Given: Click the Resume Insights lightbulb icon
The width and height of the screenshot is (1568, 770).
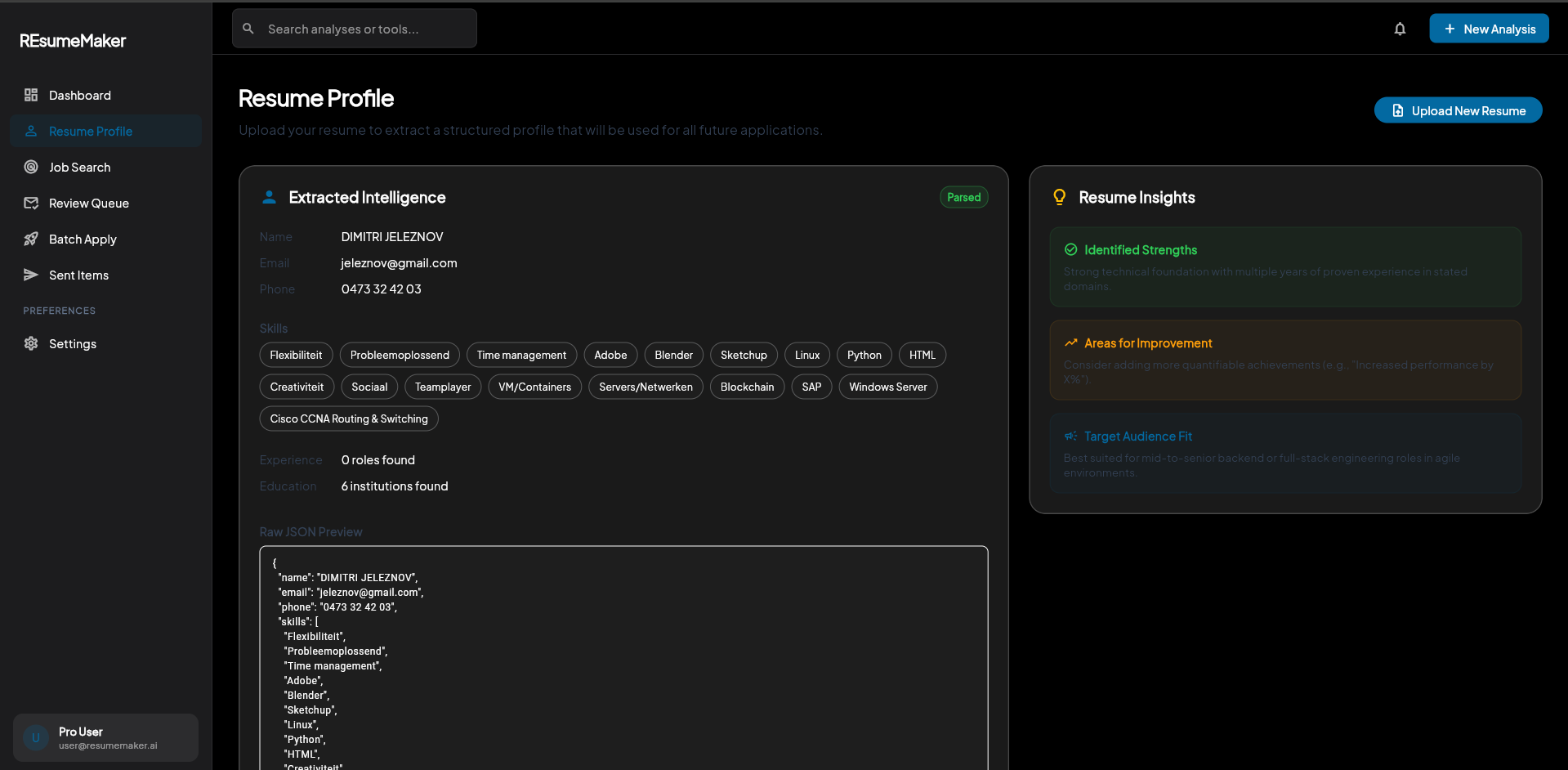Looking at the screenshot, I should pos(1059,197).
